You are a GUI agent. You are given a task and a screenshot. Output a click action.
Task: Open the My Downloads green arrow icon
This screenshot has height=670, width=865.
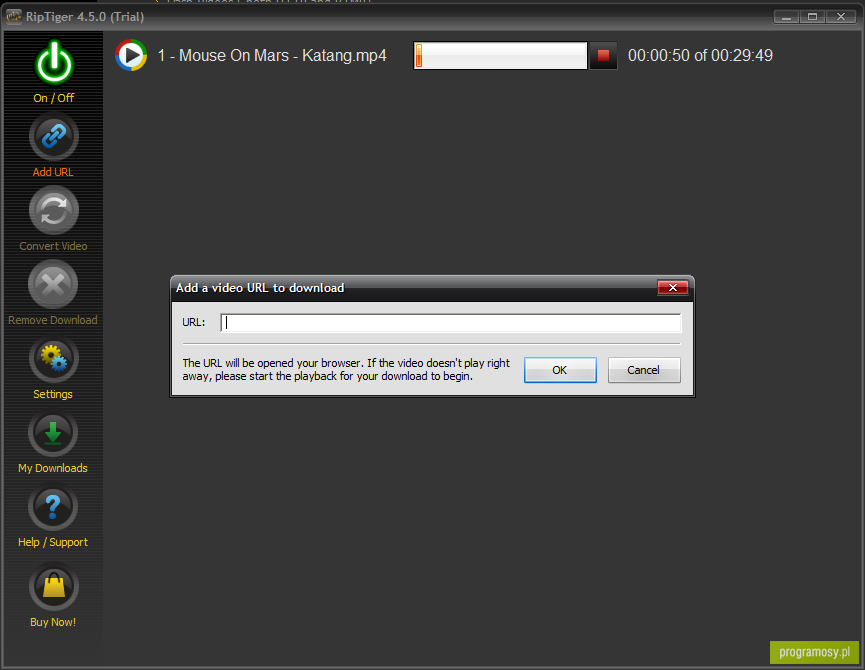(x=54, y=433)
